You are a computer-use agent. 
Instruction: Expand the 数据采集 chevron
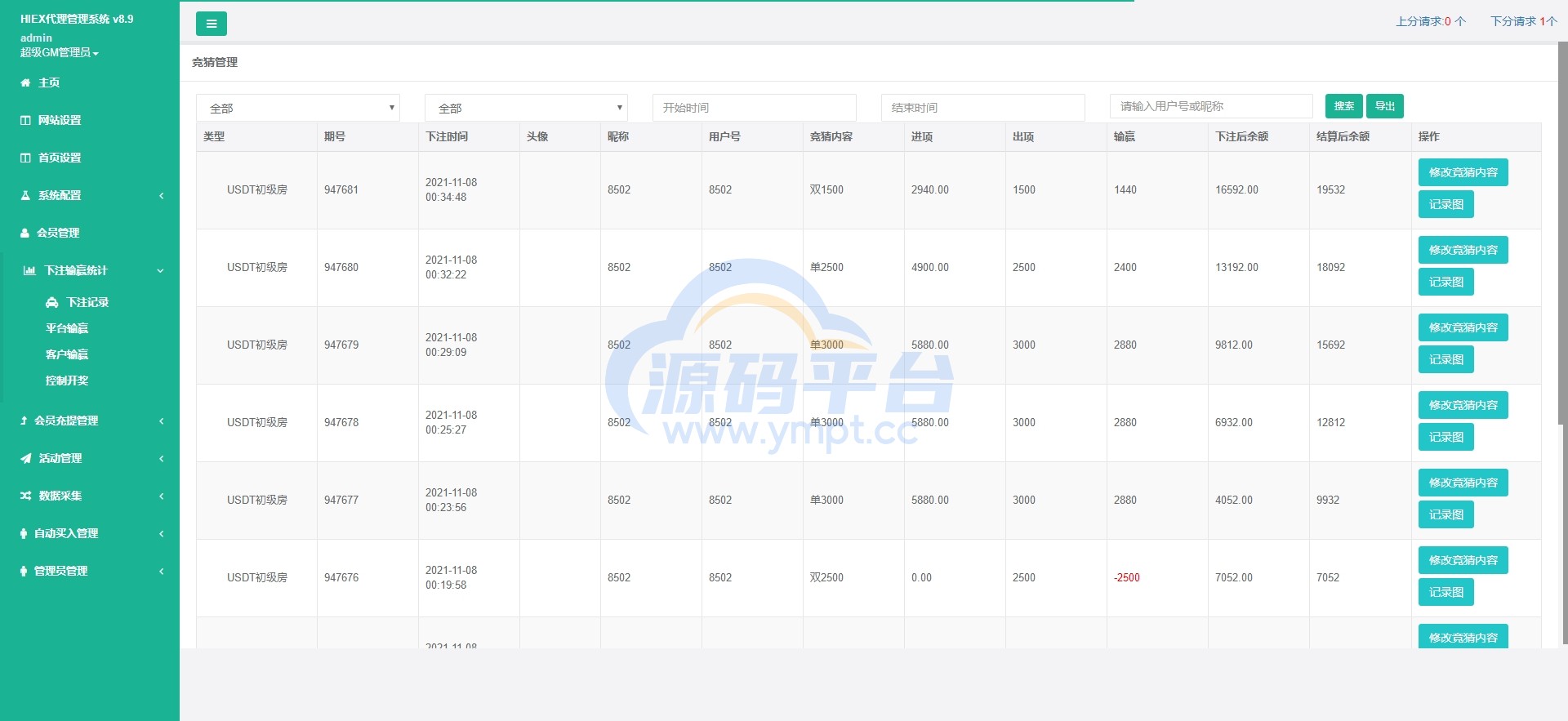pyautogui.click(x=161, y=496)
